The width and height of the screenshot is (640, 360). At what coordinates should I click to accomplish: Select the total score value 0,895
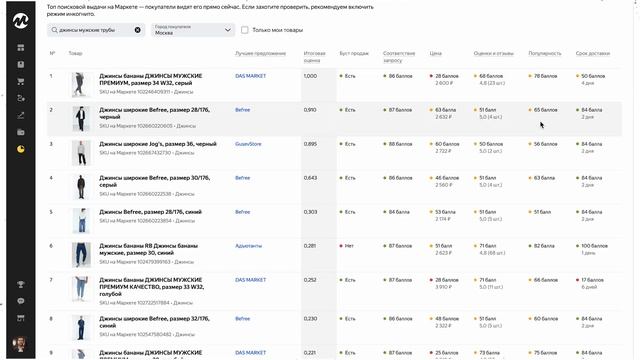coord(310,144)
